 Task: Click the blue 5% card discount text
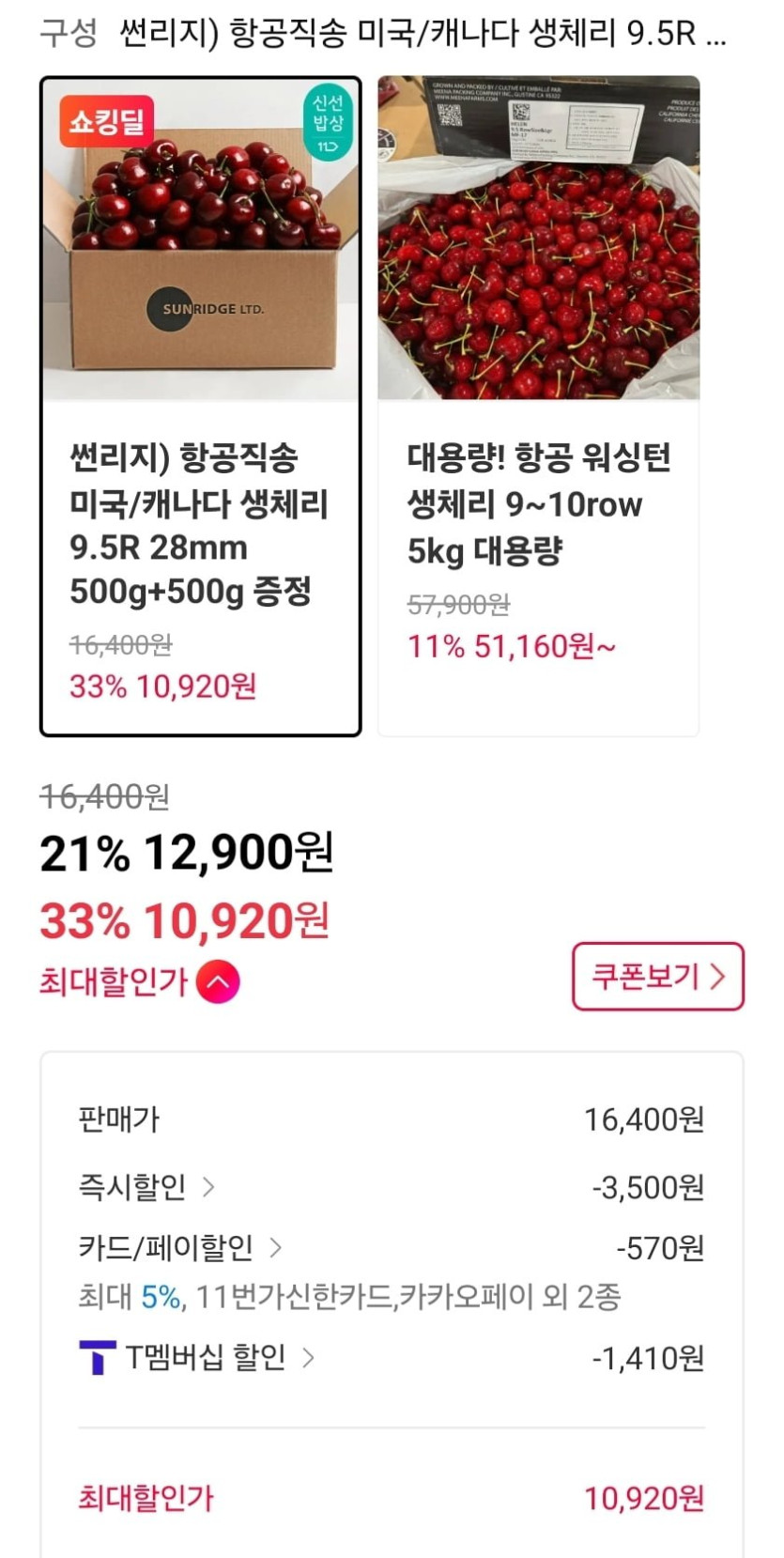(161, 1297)
